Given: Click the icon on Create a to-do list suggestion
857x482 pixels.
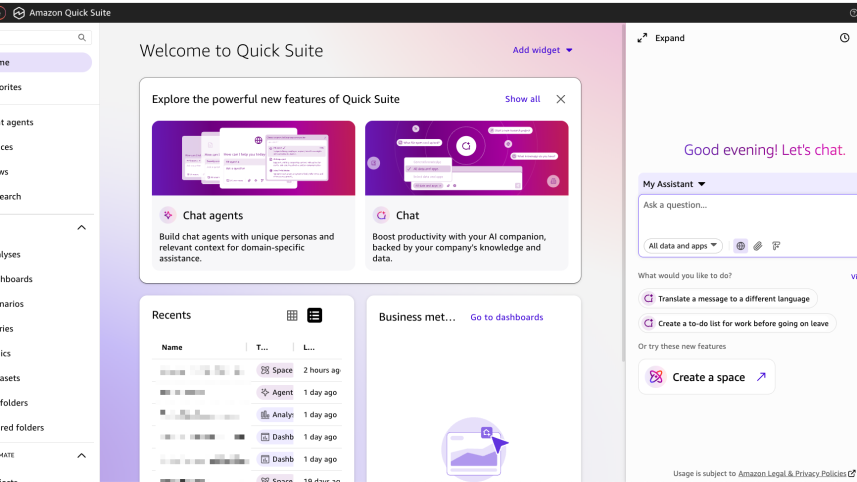Looking at the screenshot, I should (x=649, y=324).
